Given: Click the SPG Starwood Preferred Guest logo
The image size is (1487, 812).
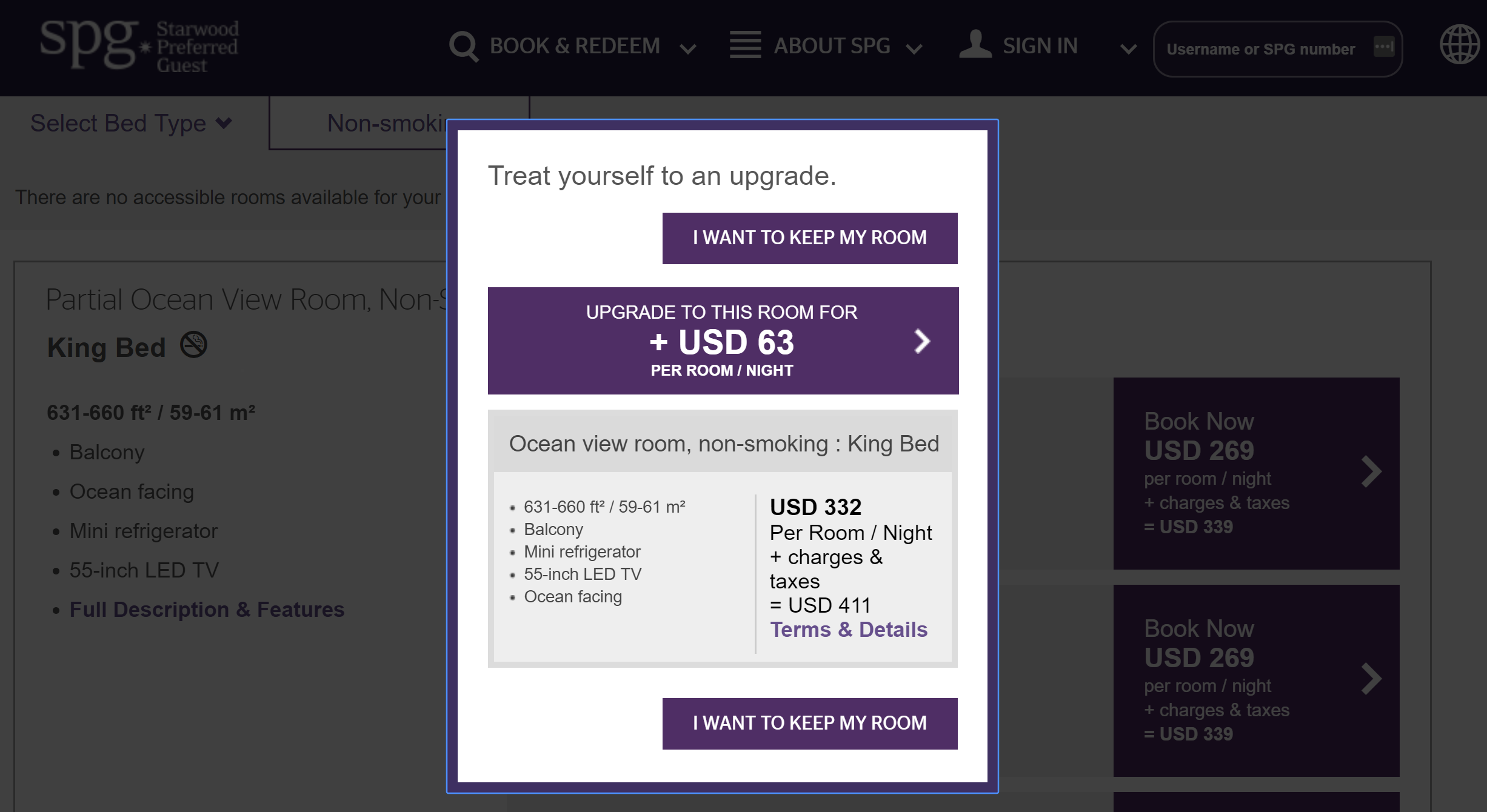Looking at the screenshot, I should tap(139, 46).
